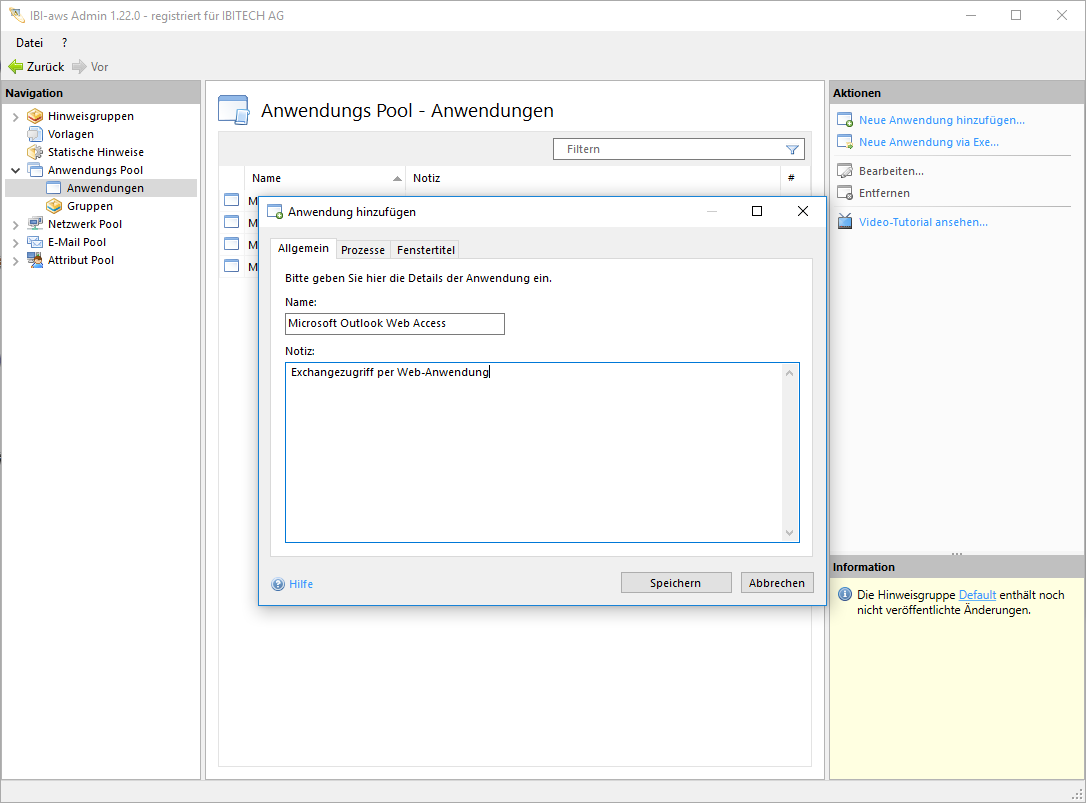
Task: Open the Datei menu
Action: 29,43
